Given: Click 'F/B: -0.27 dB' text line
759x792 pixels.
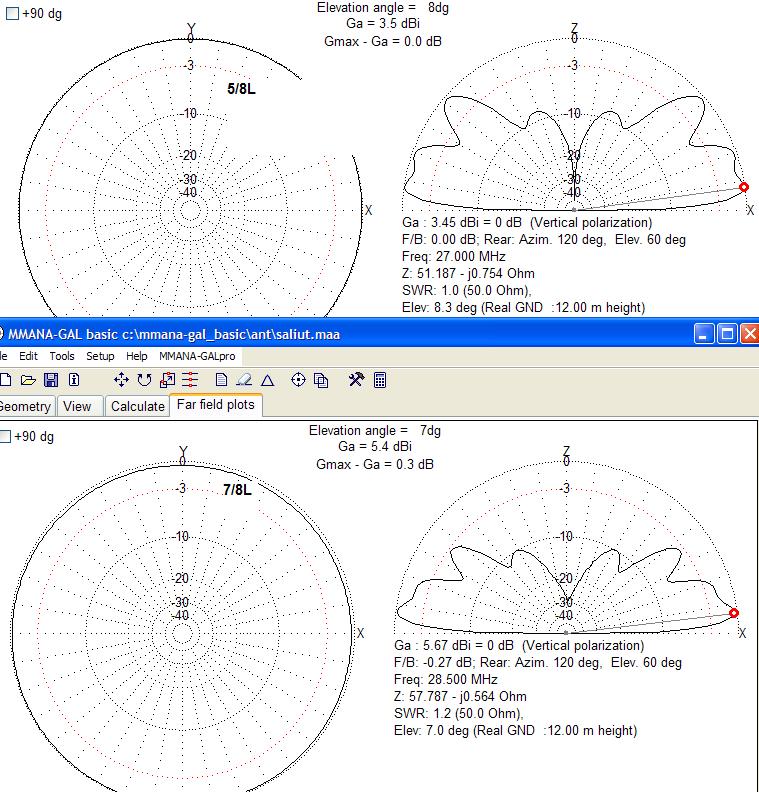Looking at the screenshot, I should tap(538, 662).
